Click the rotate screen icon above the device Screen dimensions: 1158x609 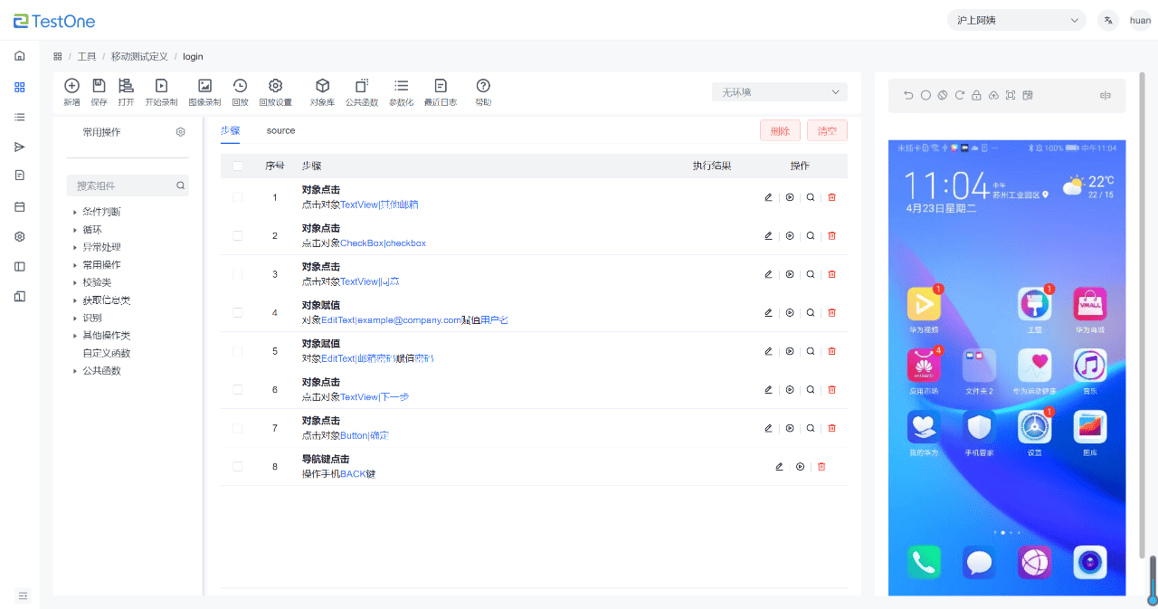point(961,95)
